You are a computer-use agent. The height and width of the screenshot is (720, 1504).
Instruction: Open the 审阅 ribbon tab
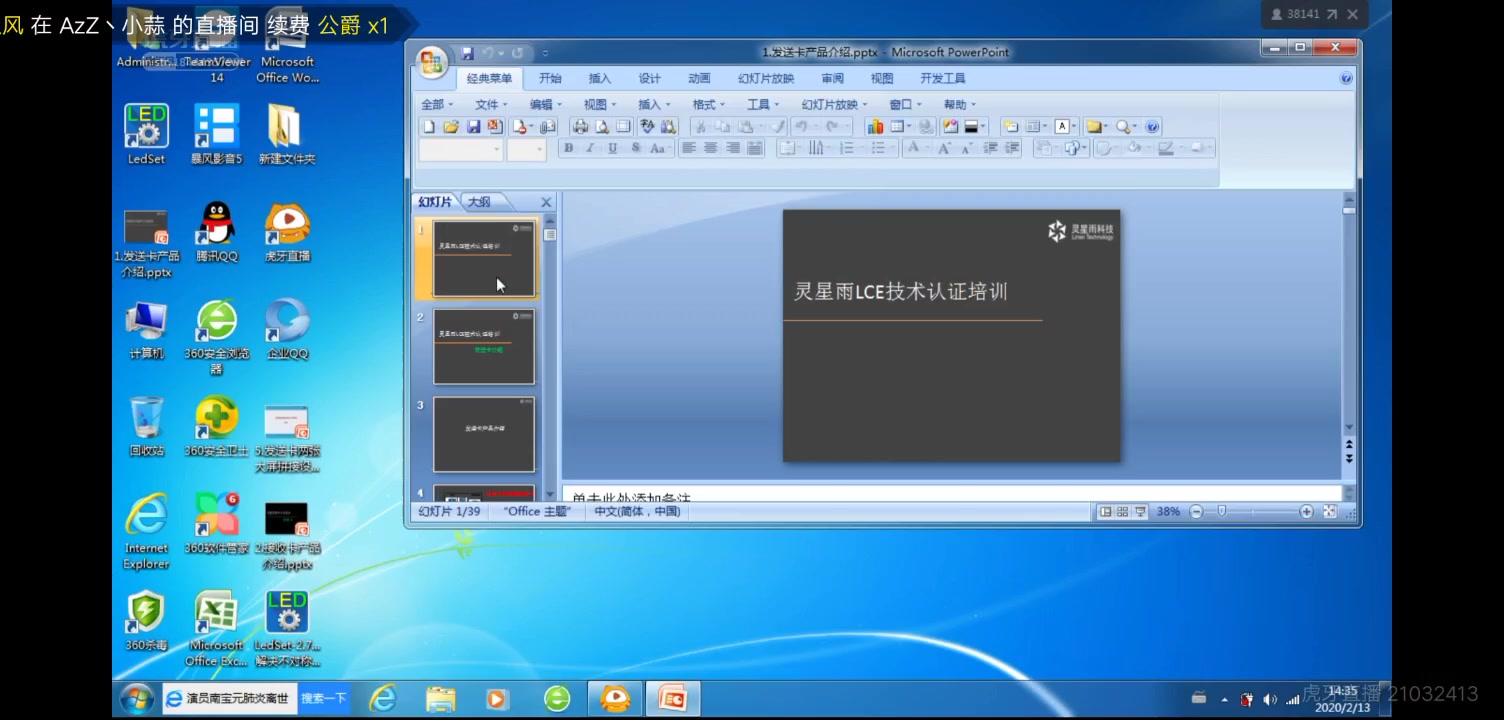point(832,78)
